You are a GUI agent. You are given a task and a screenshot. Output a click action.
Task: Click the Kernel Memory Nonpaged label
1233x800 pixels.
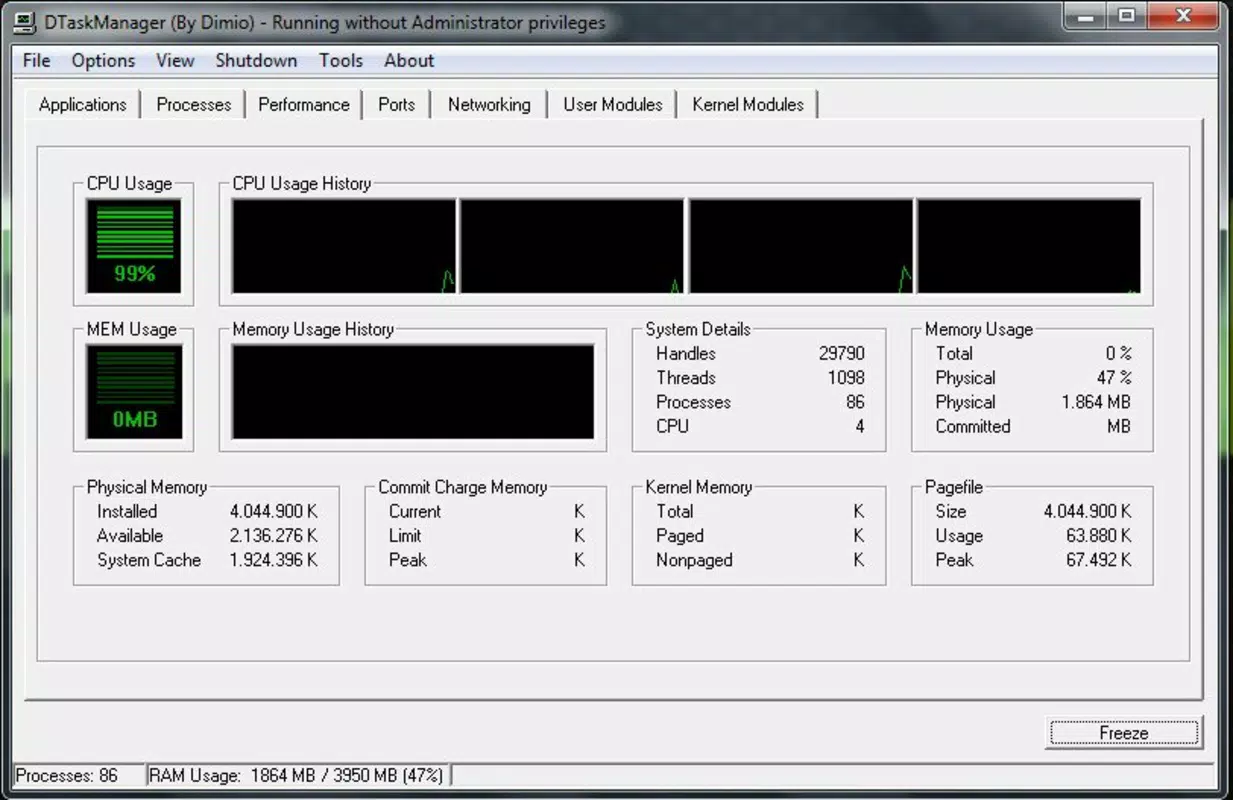694,560
